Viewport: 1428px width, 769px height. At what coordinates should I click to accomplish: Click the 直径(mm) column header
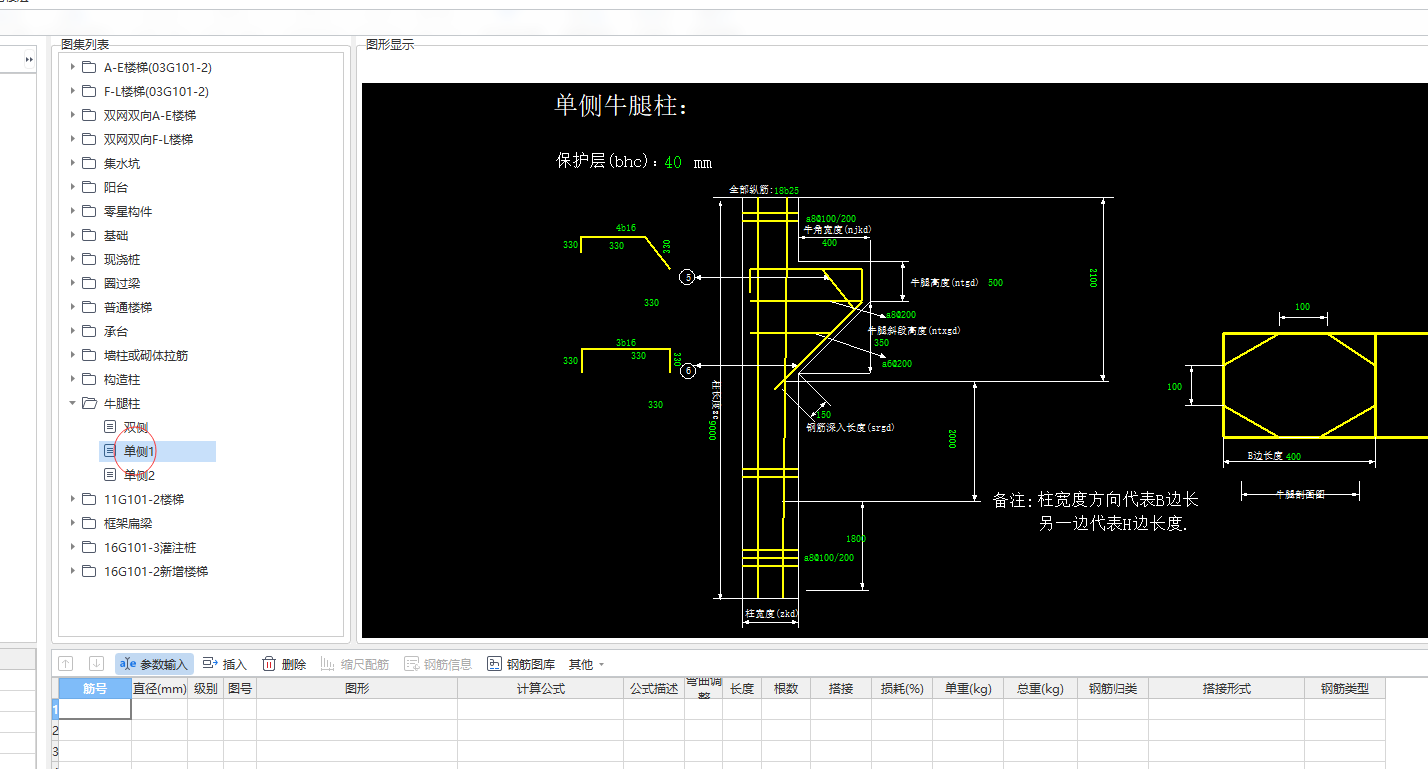pos(160,688)
